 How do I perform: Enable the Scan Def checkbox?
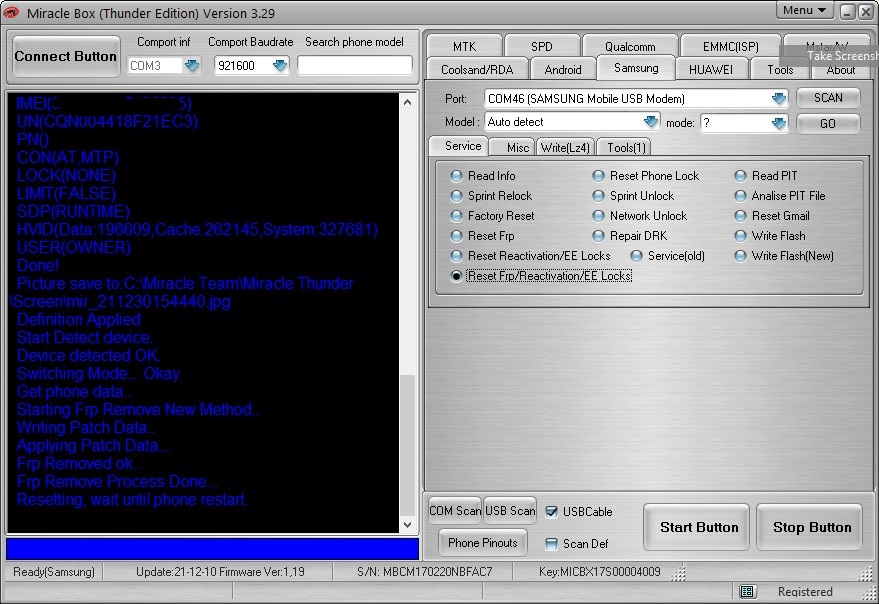tap(552, 543)
